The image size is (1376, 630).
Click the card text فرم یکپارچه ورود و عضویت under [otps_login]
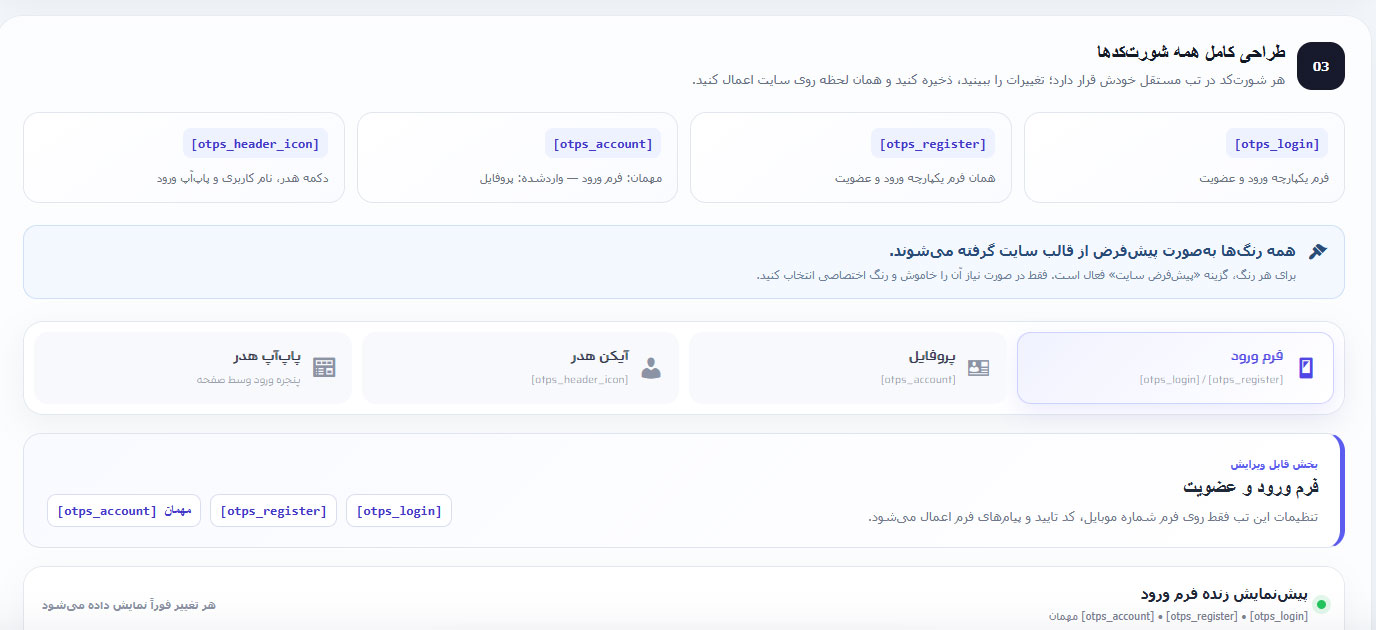pos(1264,178)
